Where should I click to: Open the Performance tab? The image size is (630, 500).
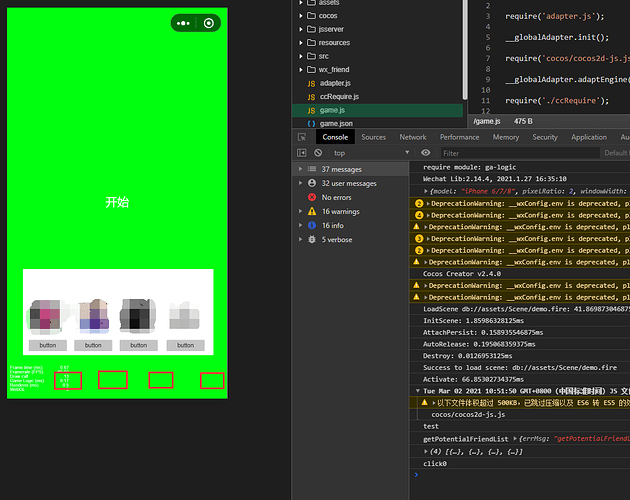point(459,137)
